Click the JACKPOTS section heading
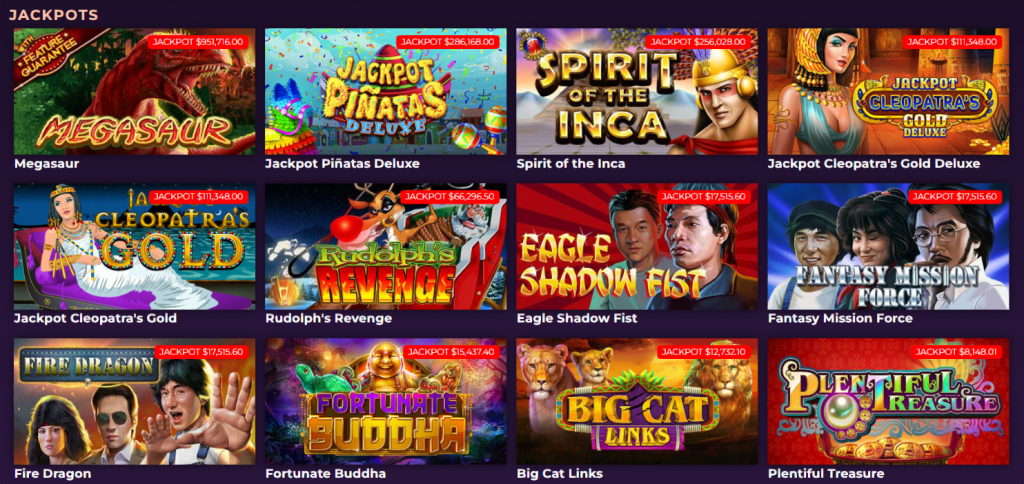 click(x=54, y=14)
